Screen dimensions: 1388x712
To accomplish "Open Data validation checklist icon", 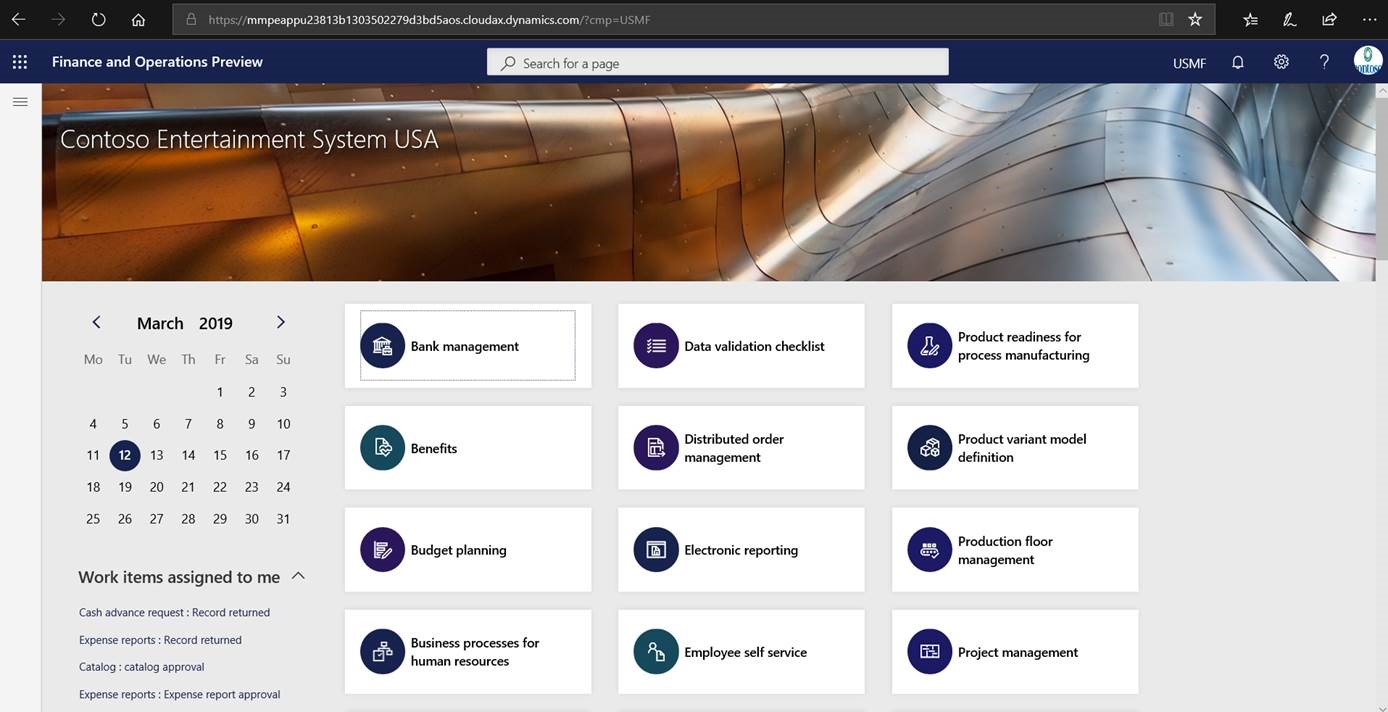I will click(x=656, y=346).
